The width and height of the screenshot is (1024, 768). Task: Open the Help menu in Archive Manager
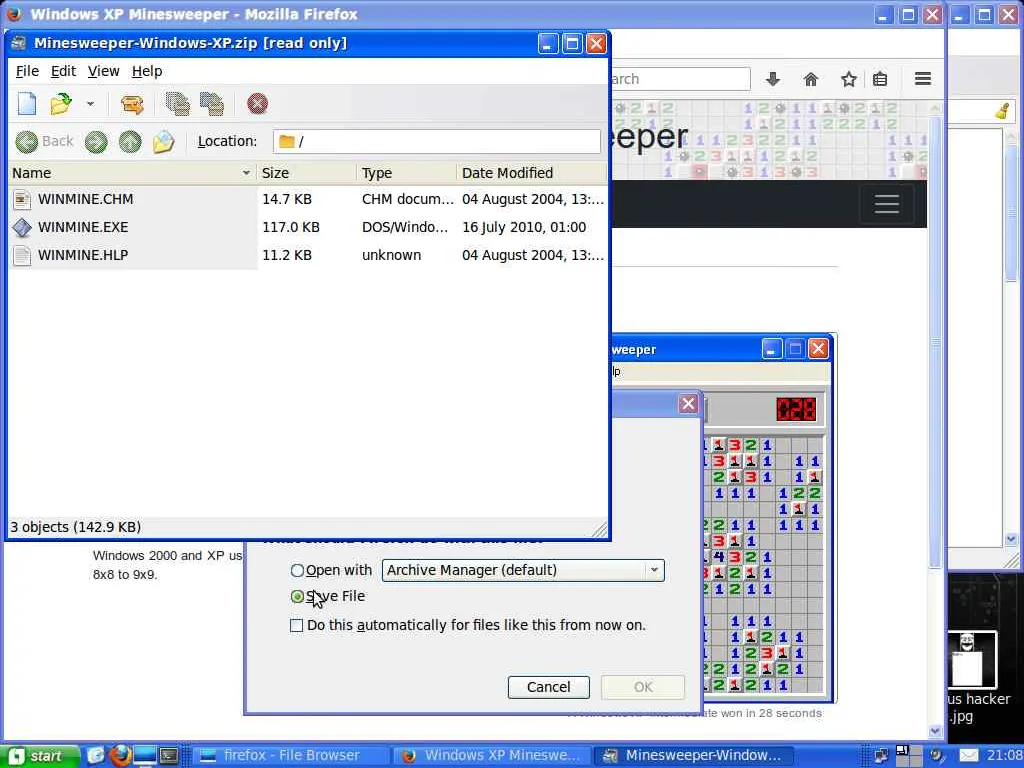click(x=147, y=71)
